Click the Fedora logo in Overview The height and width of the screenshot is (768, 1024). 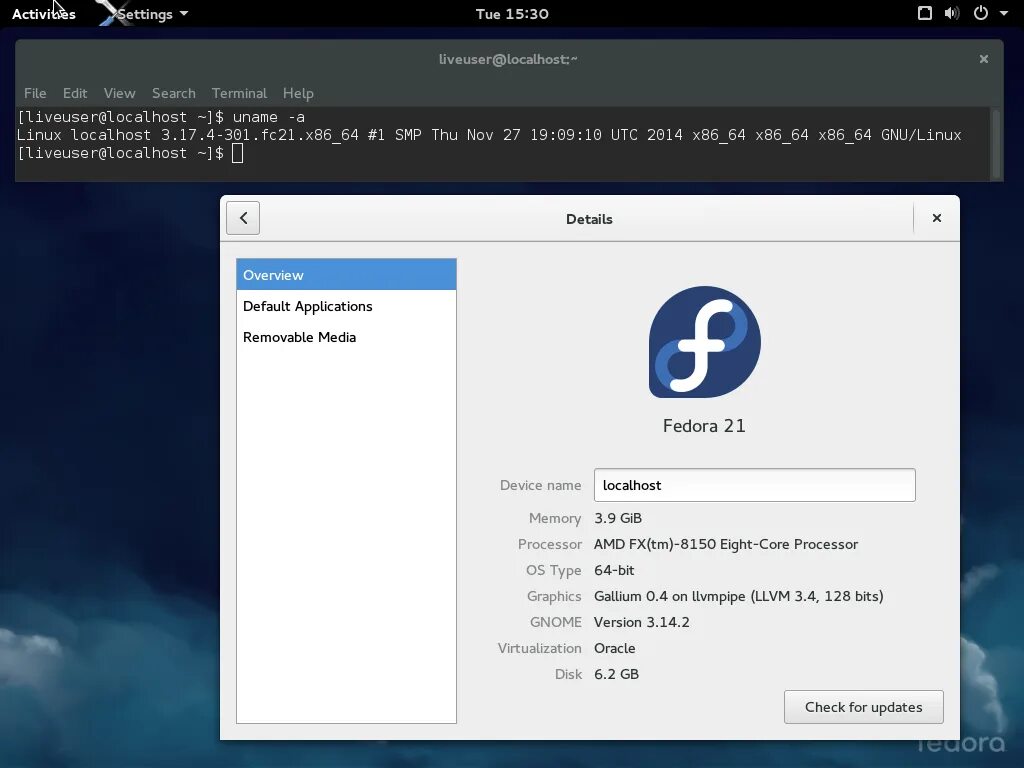click(x=705, y=342)
